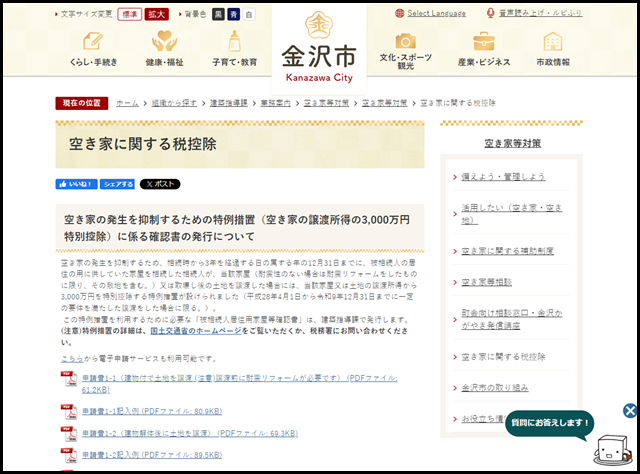This screenshot has height=474, width=640.
Task: Open 健康・福祉 heart-in-hands icon
Action: (164, 41)
